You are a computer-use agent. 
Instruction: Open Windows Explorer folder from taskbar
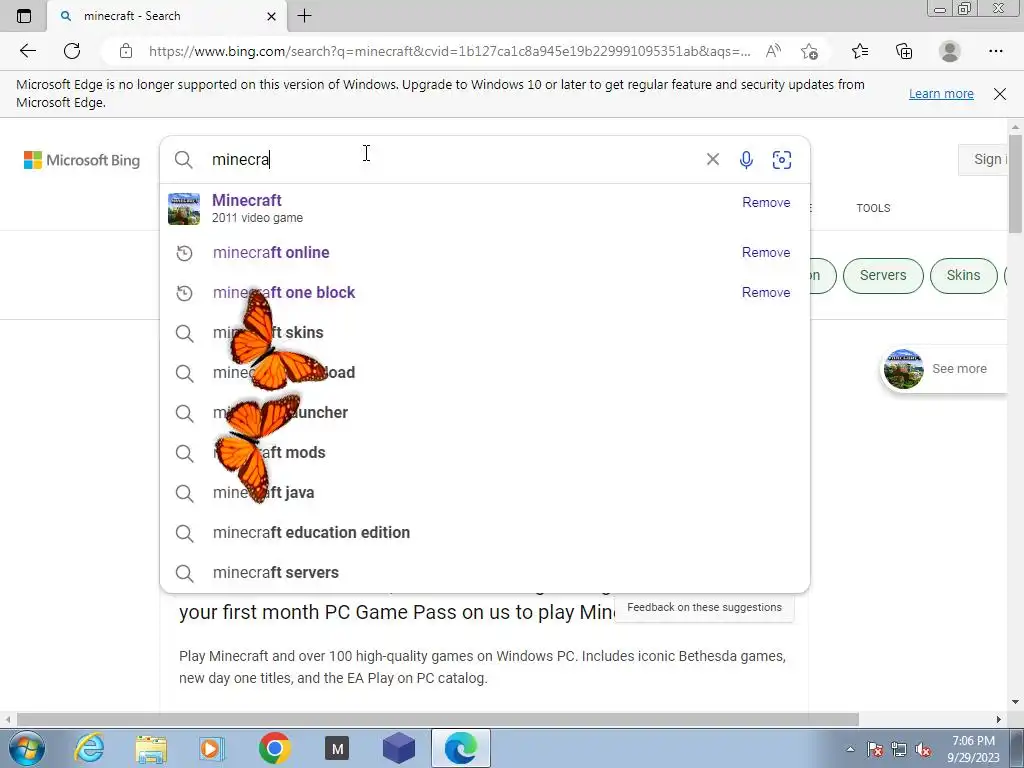(x=152, y=748)
